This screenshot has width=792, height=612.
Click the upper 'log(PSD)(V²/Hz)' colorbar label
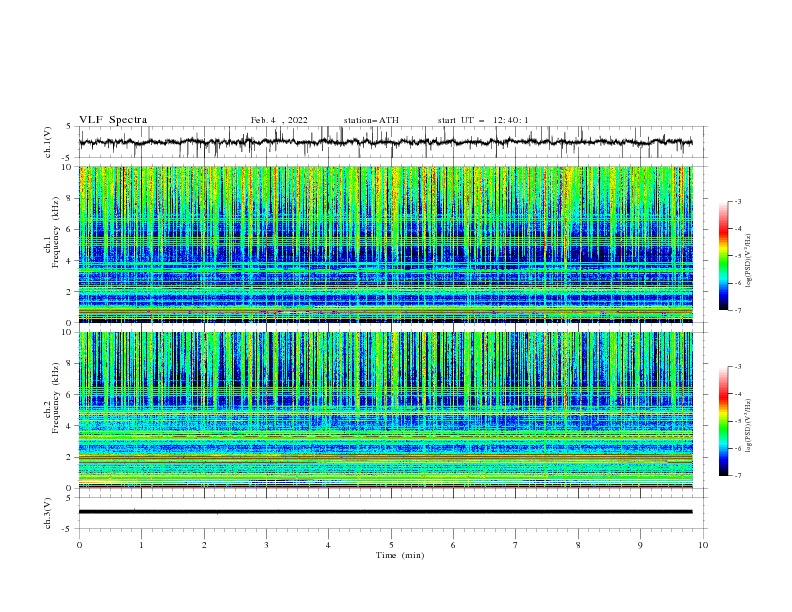[748, 261]
